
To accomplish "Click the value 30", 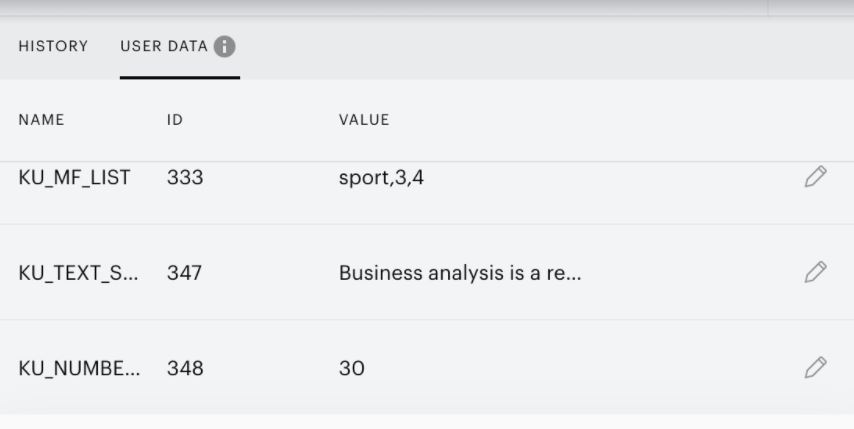I will pos(352,368).
